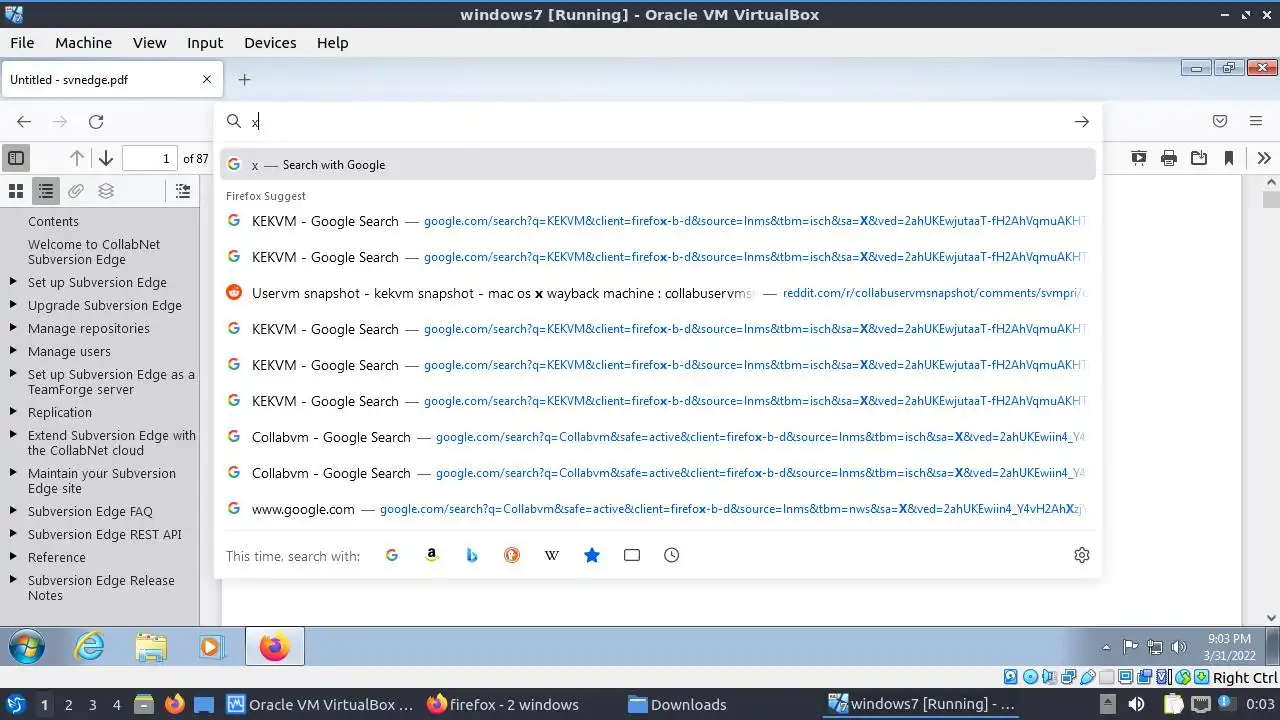Expand 'Subversion Edge REST API' outline item

pos(13,534)
